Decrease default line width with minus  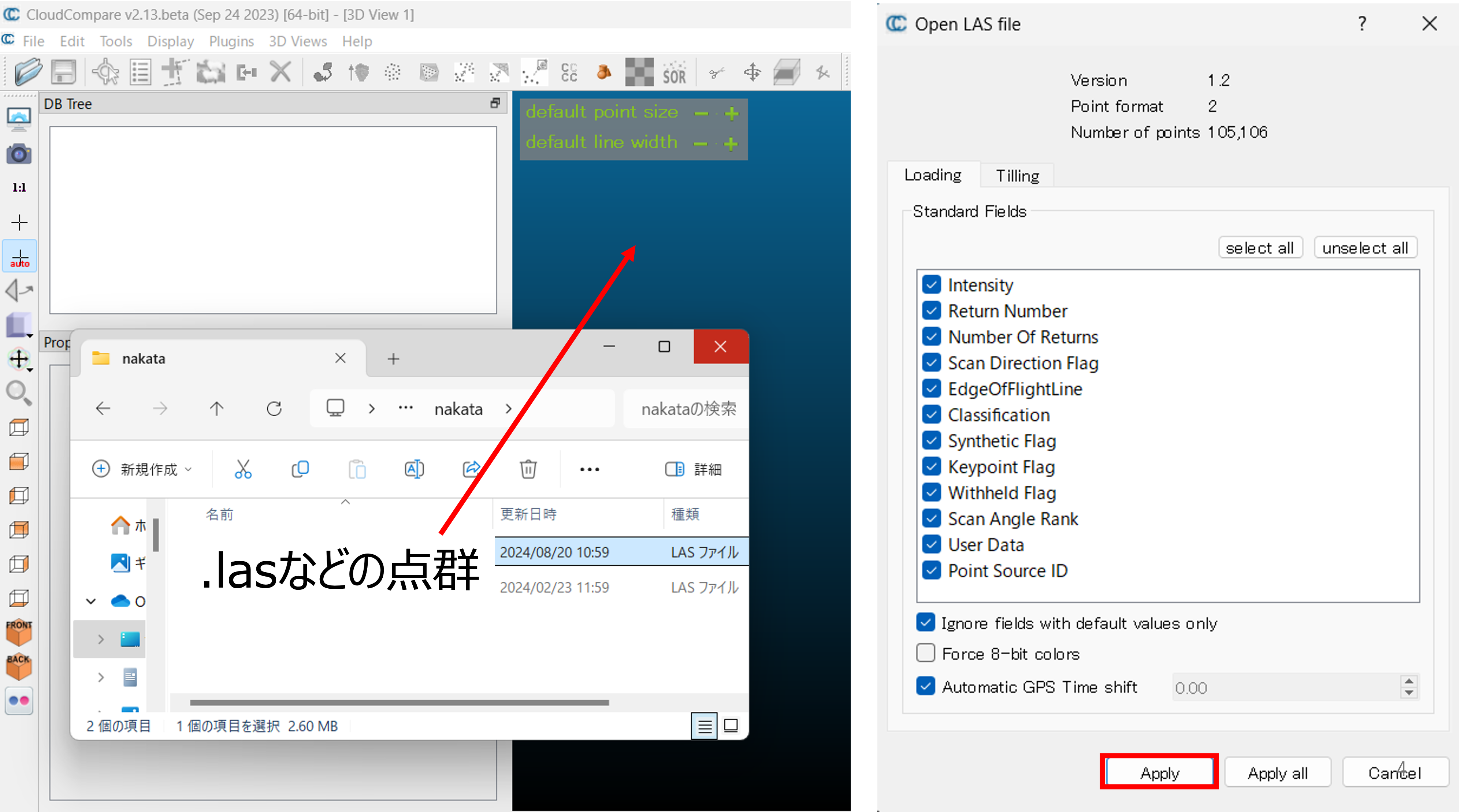click(701, 144)
